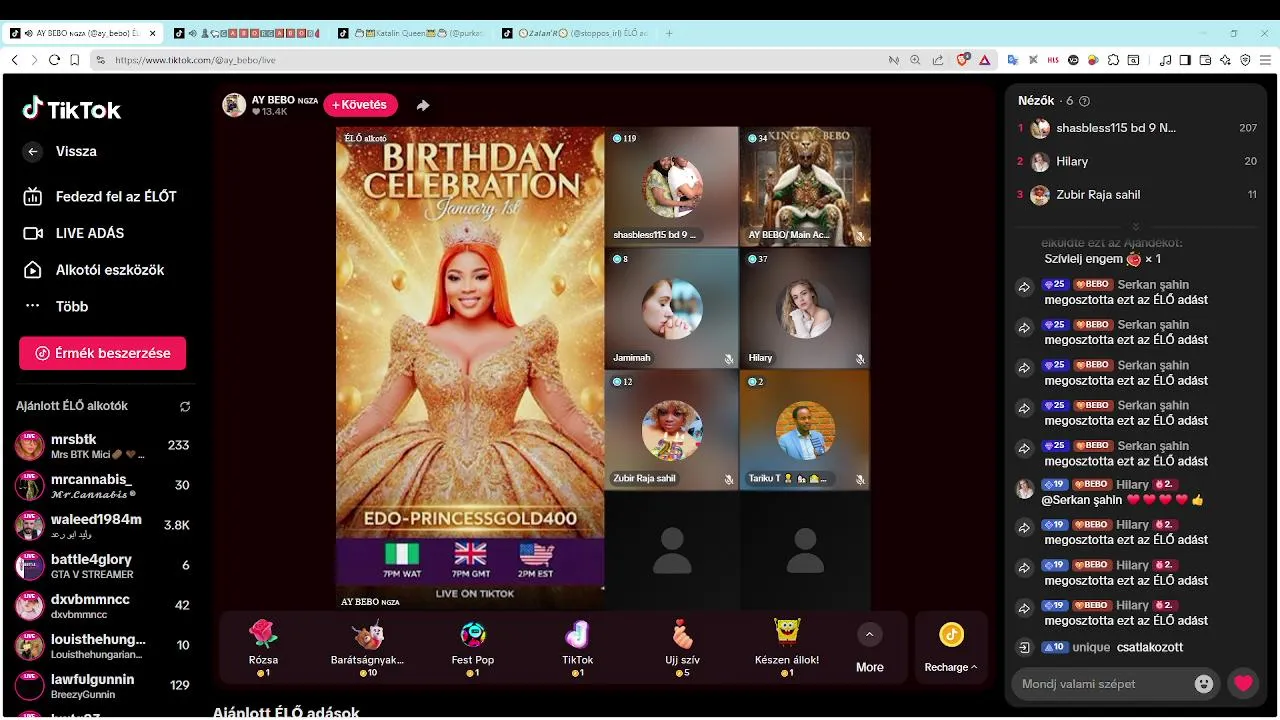Viewport: 1280px width, 720px height.
Task: Send the Rózsa gift
Action: 263,647
